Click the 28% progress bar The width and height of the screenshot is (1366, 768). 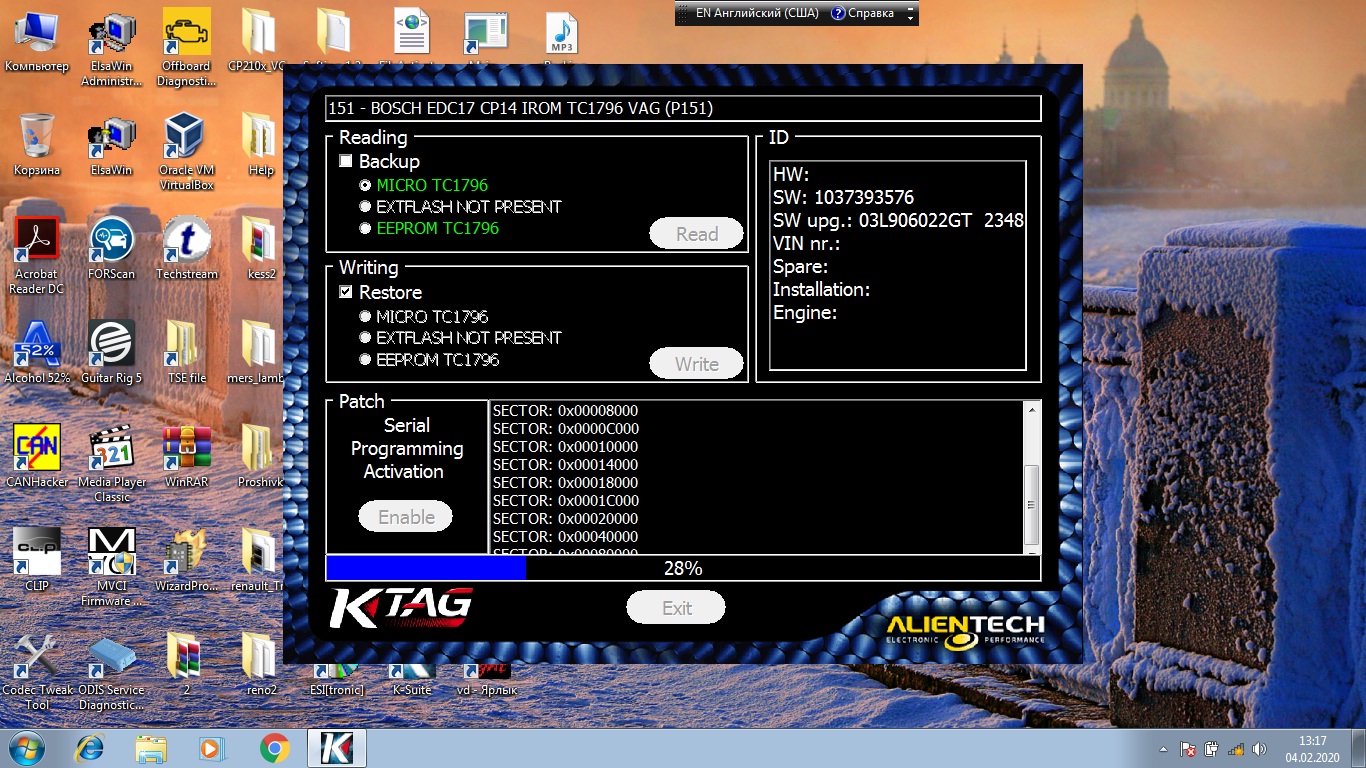[683, 568]
